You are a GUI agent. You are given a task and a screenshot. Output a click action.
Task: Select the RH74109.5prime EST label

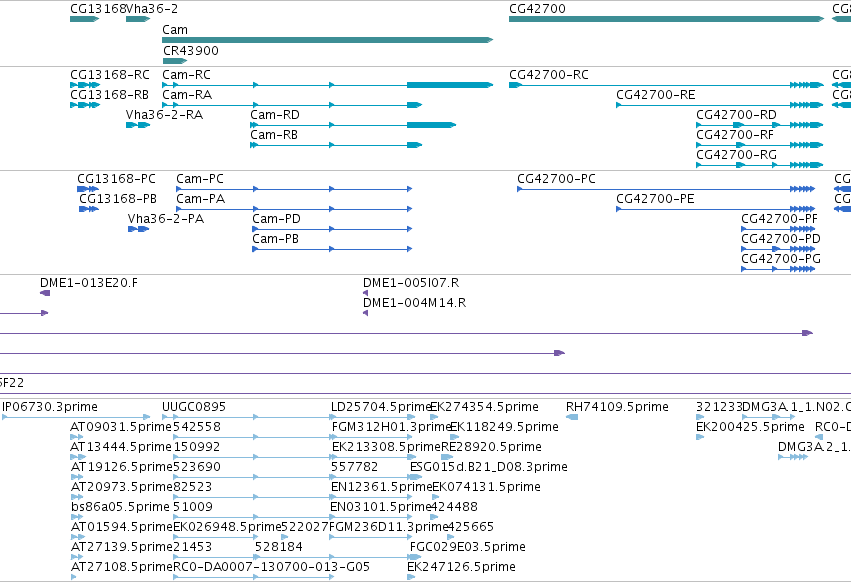(x=617, y=407)
